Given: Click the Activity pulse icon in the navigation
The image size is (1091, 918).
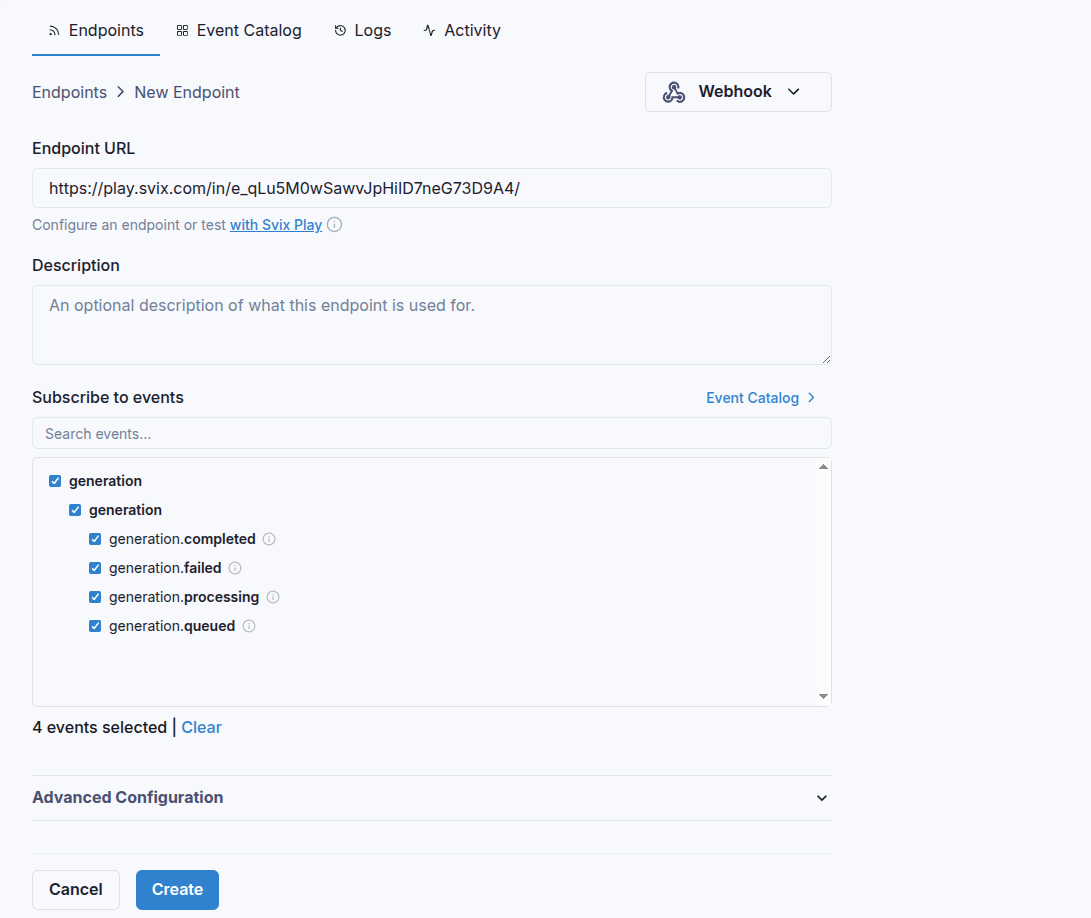Looking at the screenshot, I should pos(429,30).
